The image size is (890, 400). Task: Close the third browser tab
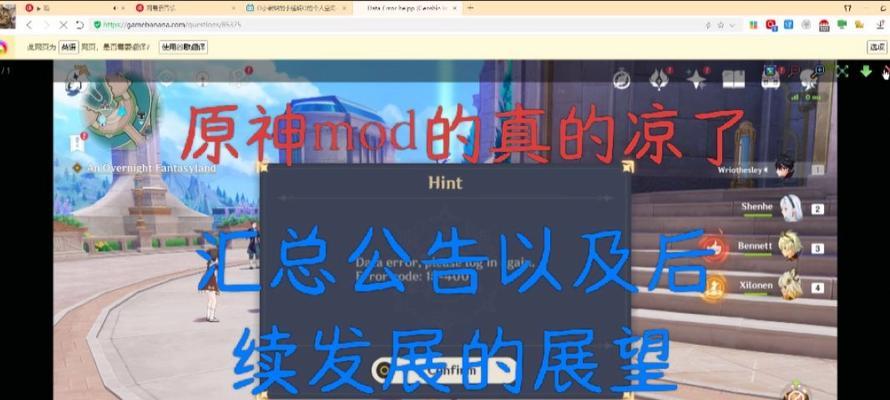pos(343,8)
